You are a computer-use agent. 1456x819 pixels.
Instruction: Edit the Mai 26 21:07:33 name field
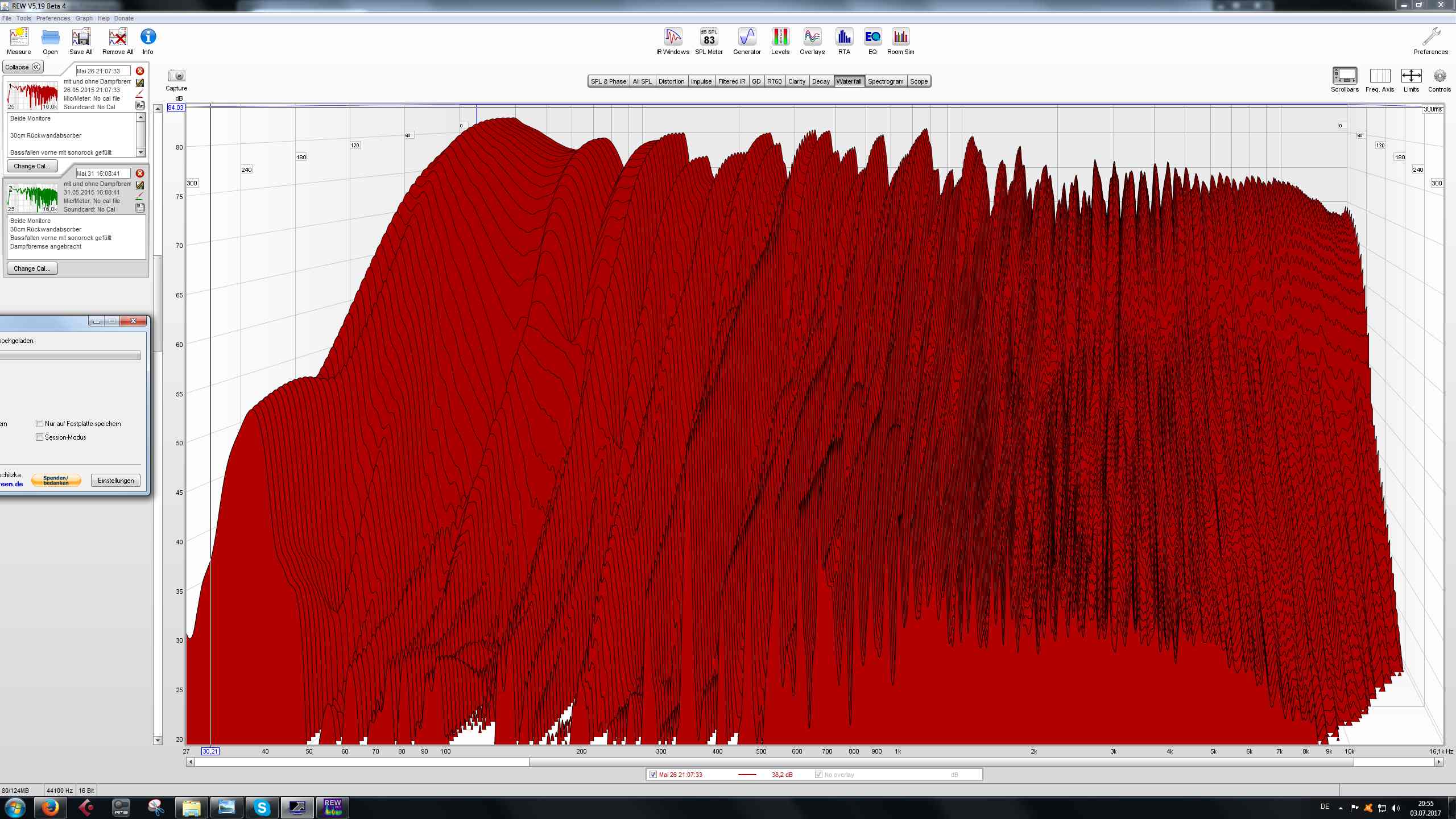pos(103,71)
